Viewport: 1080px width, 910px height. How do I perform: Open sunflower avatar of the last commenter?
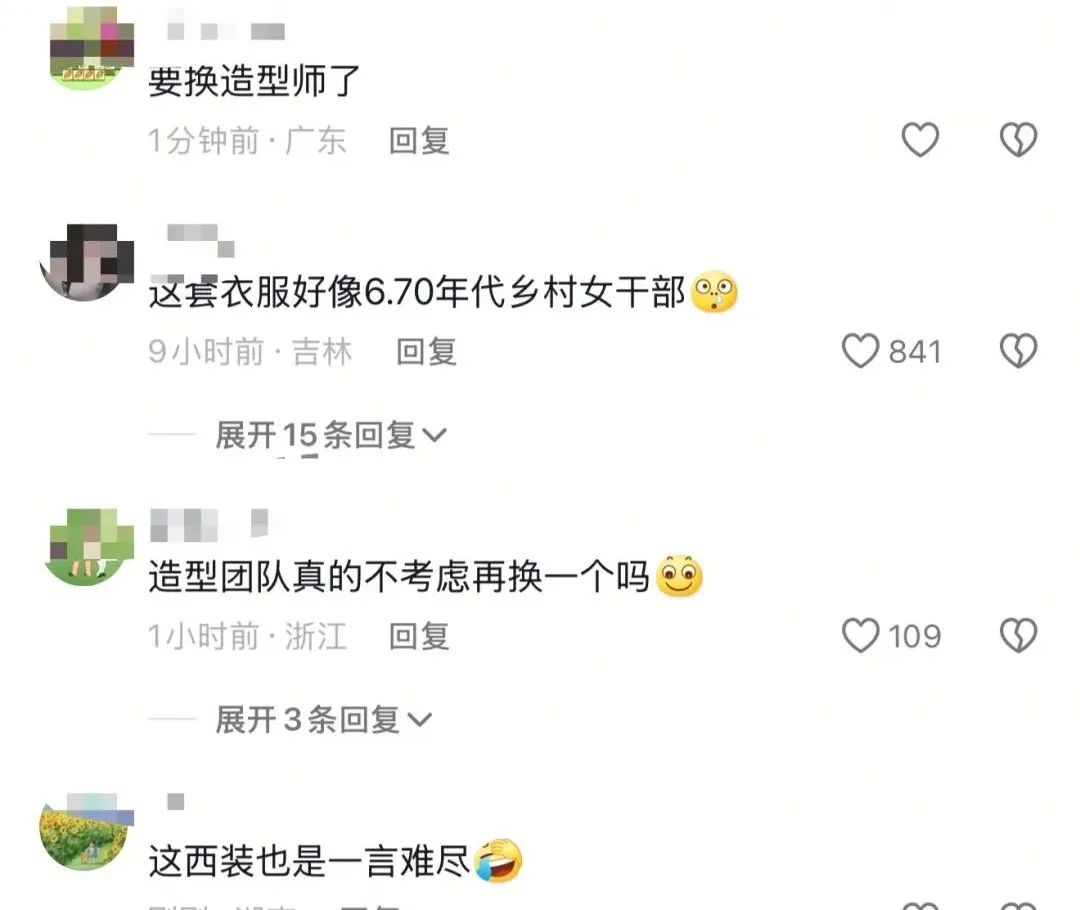pos(86,832)
